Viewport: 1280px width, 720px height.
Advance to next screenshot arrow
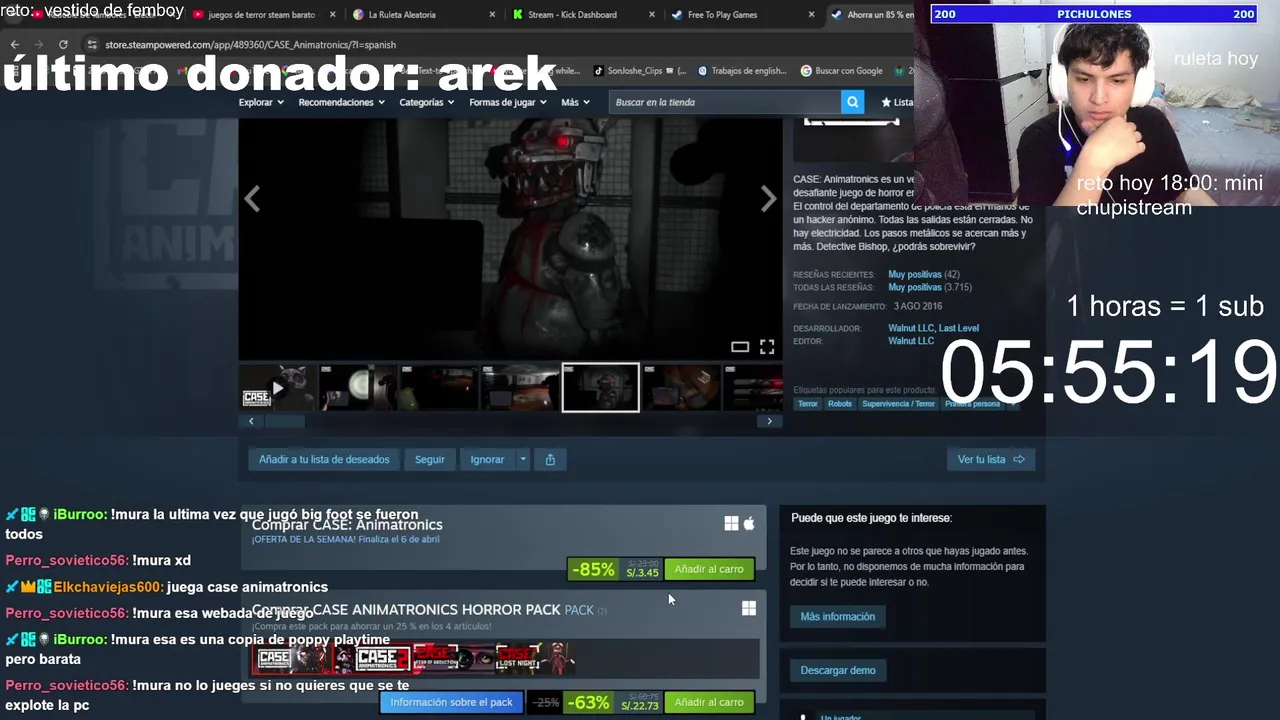(768, 199)
